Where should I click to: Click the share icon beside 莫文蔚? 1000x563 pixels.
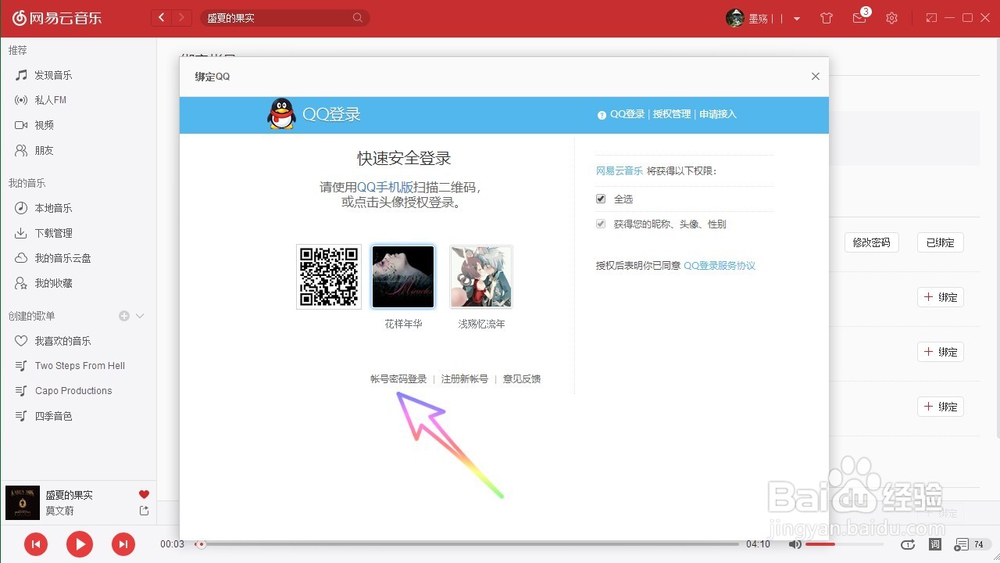click(144, 511)
